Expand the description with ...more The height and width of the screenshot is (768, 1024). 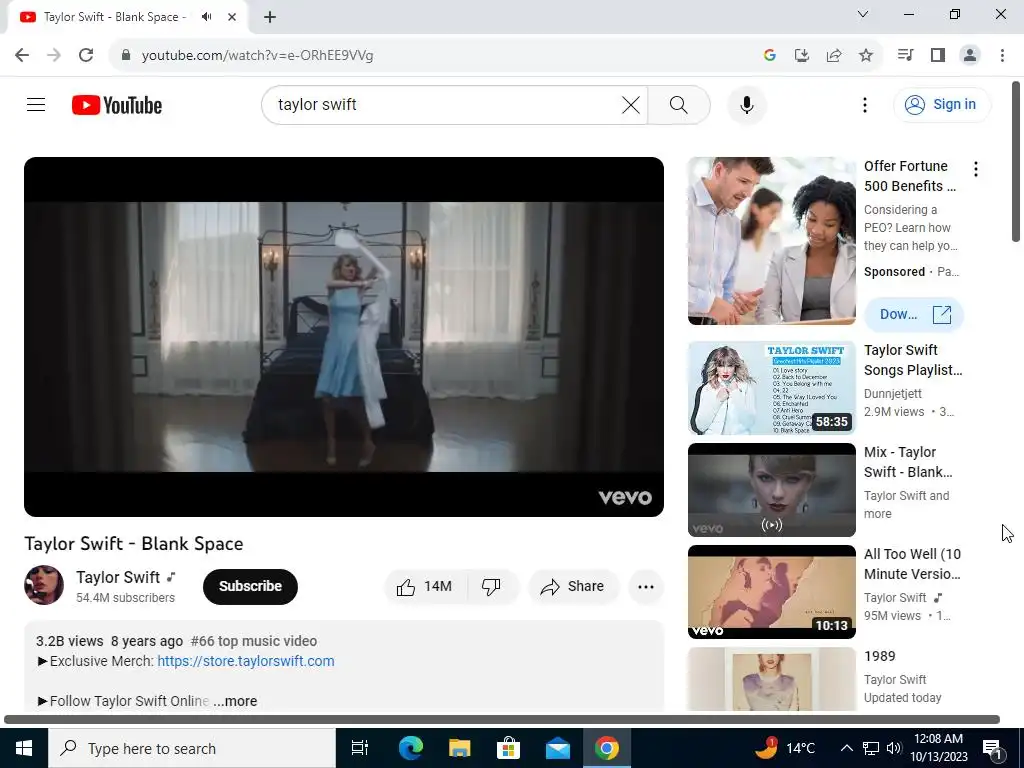tap(235, 701)
